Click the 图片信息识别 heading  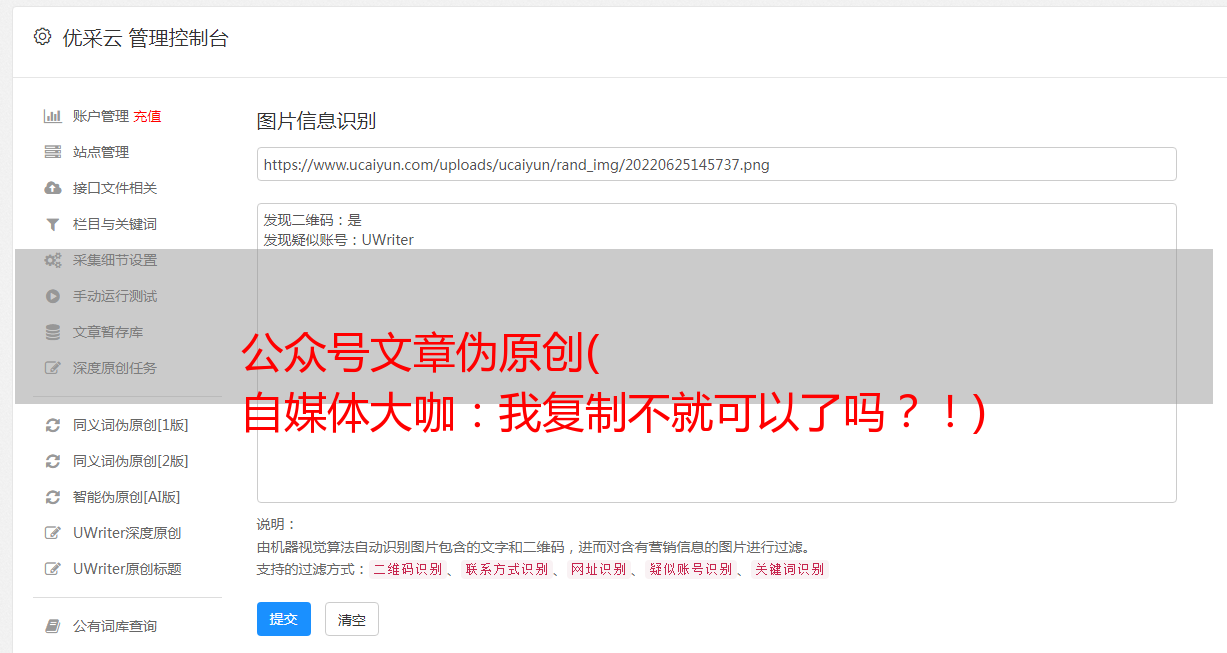pyautogui.click(x=316, y=121)
